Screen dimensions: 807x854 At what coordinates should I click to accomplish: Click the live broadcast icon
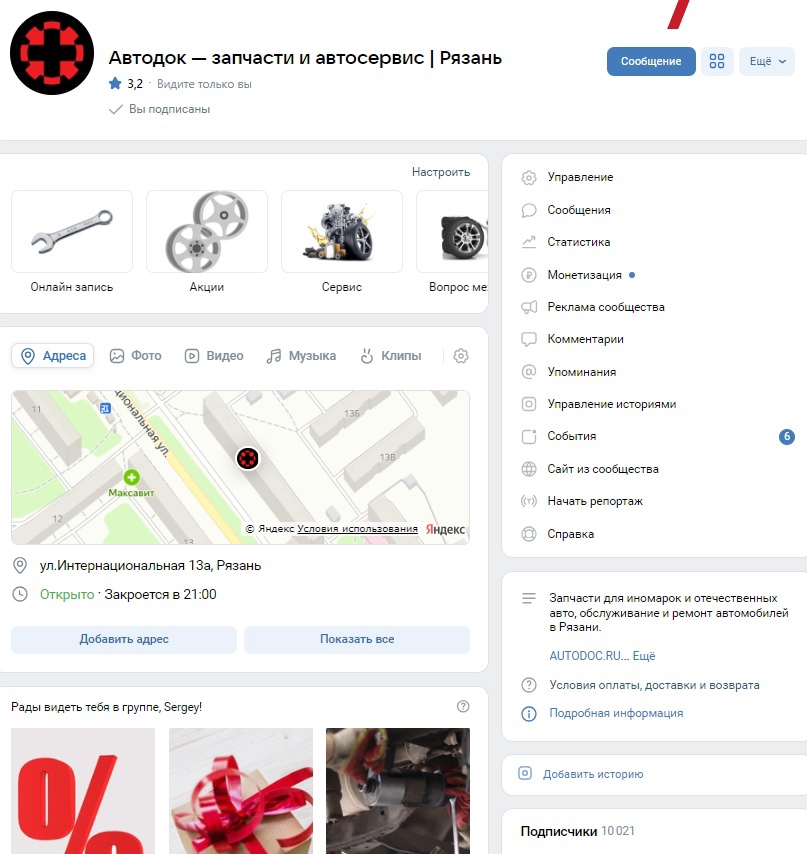(x=529, y=501)
